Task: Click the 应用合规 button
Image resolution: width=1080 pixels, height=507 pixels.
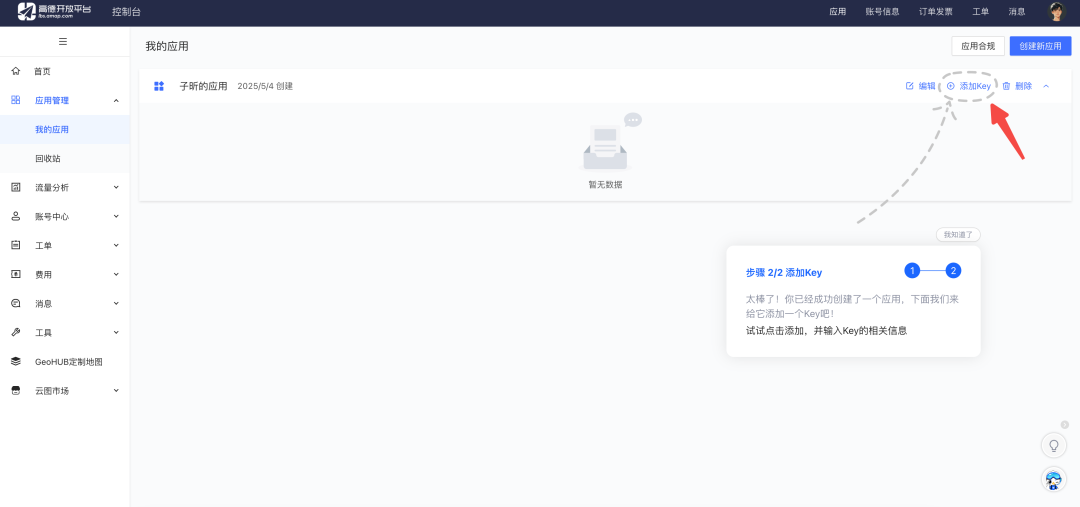Action: pyautogui.click(x=978, y=46)
